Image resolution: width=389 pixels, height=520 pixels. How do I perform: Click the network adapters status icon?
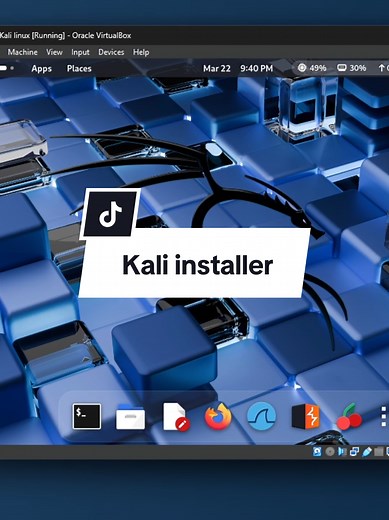point(354,452)
